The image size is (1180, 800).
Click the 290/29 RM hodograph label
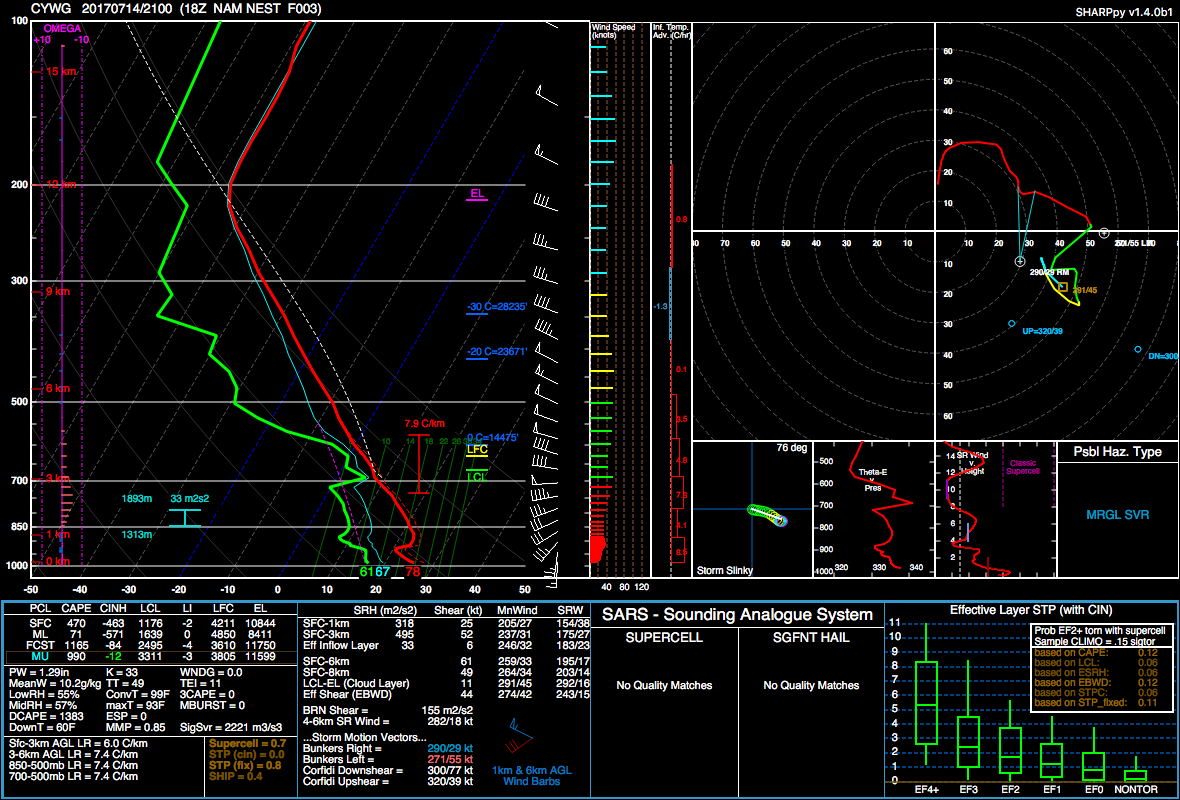[1049, 272]
